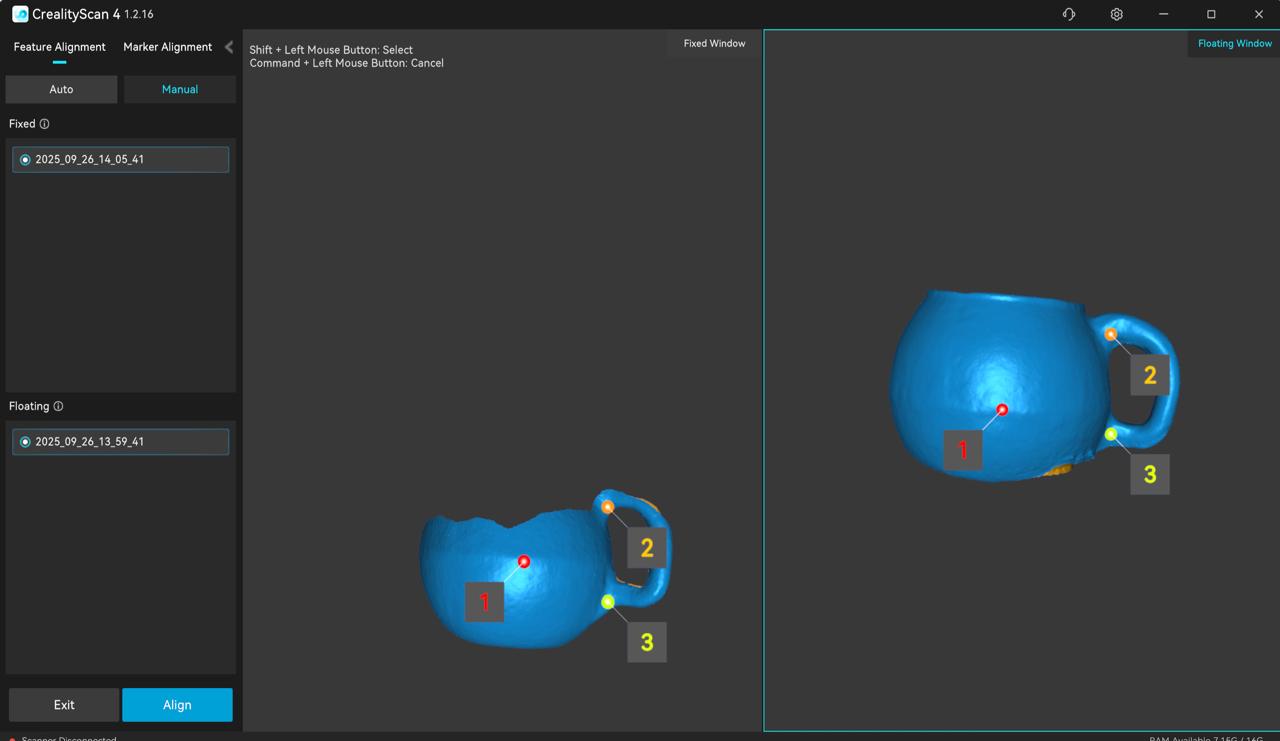The image size is (1280, 741).
Task: Click the info icon next to Fixed
Action: pos(44,124)
